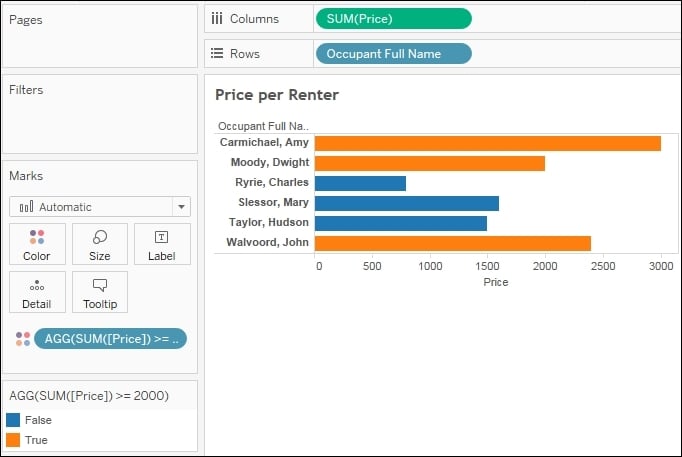This screenshot has width=682, height=457.
Task: Expand the Automatic mark type dropdown arrow
Action: (181, 207)
